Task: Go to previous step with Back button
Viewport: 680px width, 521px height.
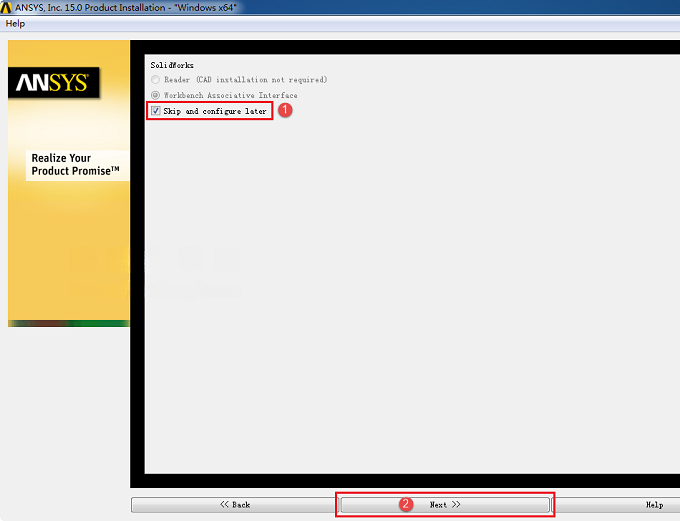Action: pyautogui.click(x=235, y=505)
